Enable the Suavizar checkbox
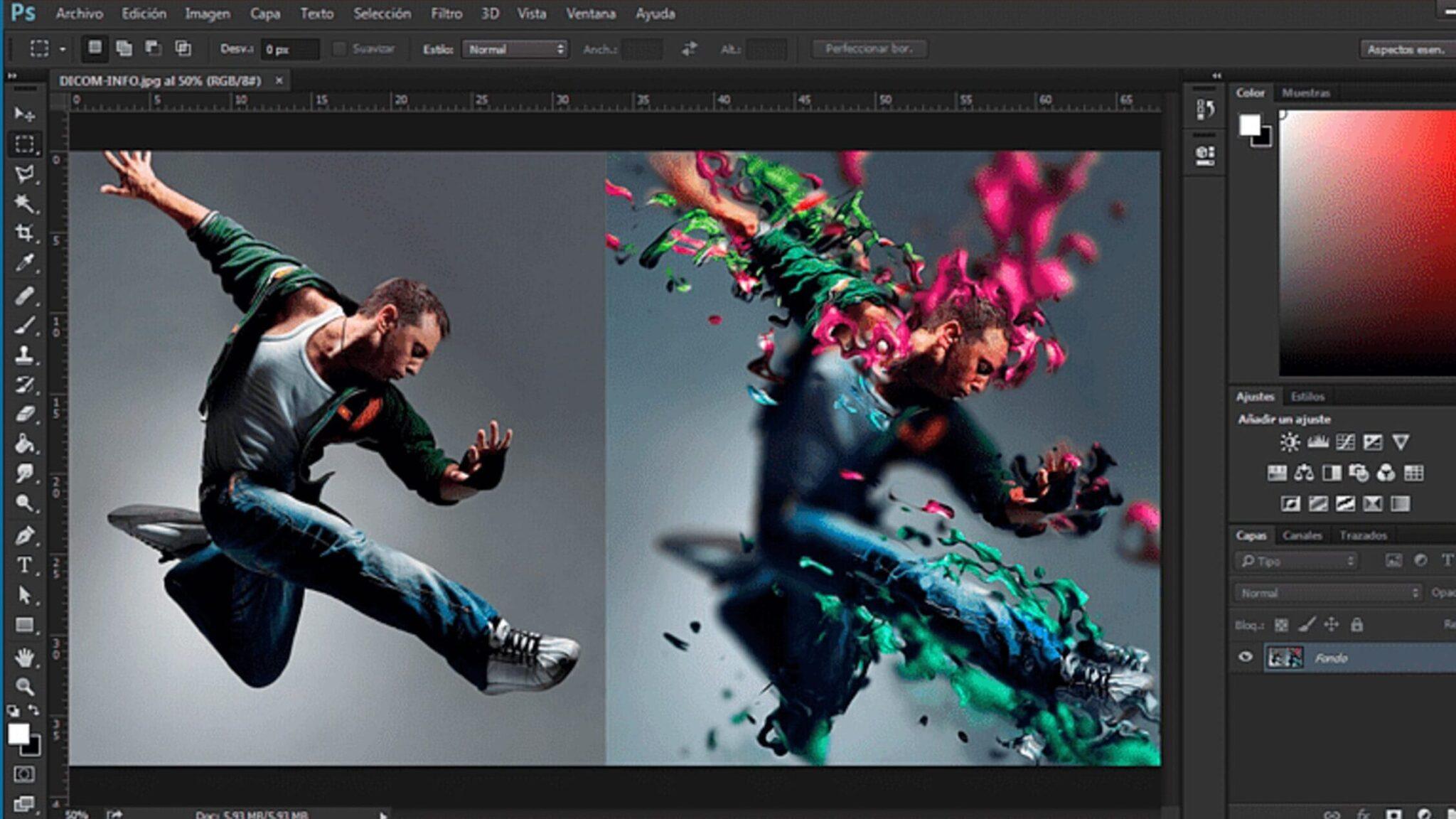Viewport: 1456px width, 819px height. [x=340, y=49]
